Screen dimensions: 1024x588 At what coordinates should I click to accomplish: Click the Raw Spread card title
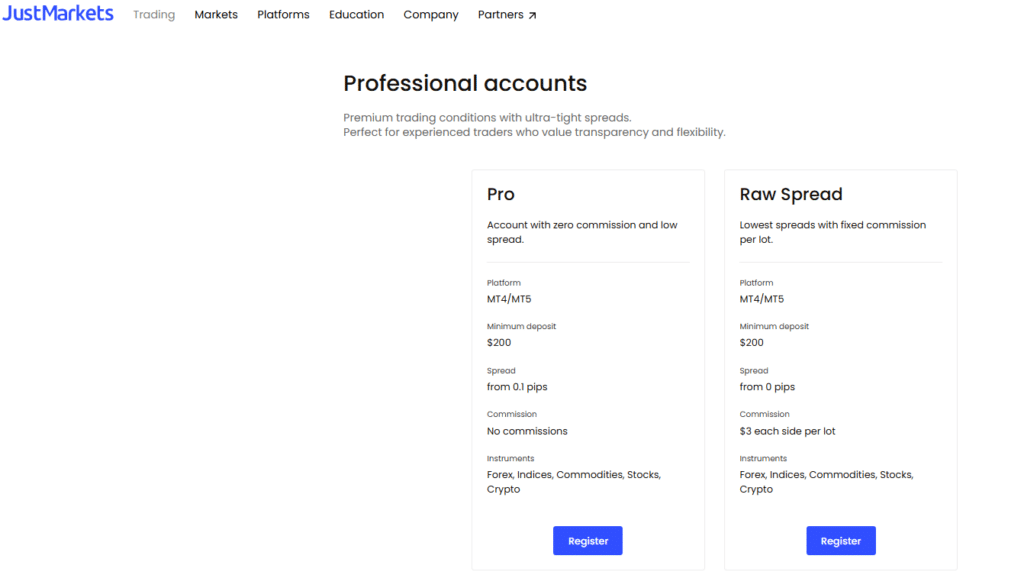point(791,194)
